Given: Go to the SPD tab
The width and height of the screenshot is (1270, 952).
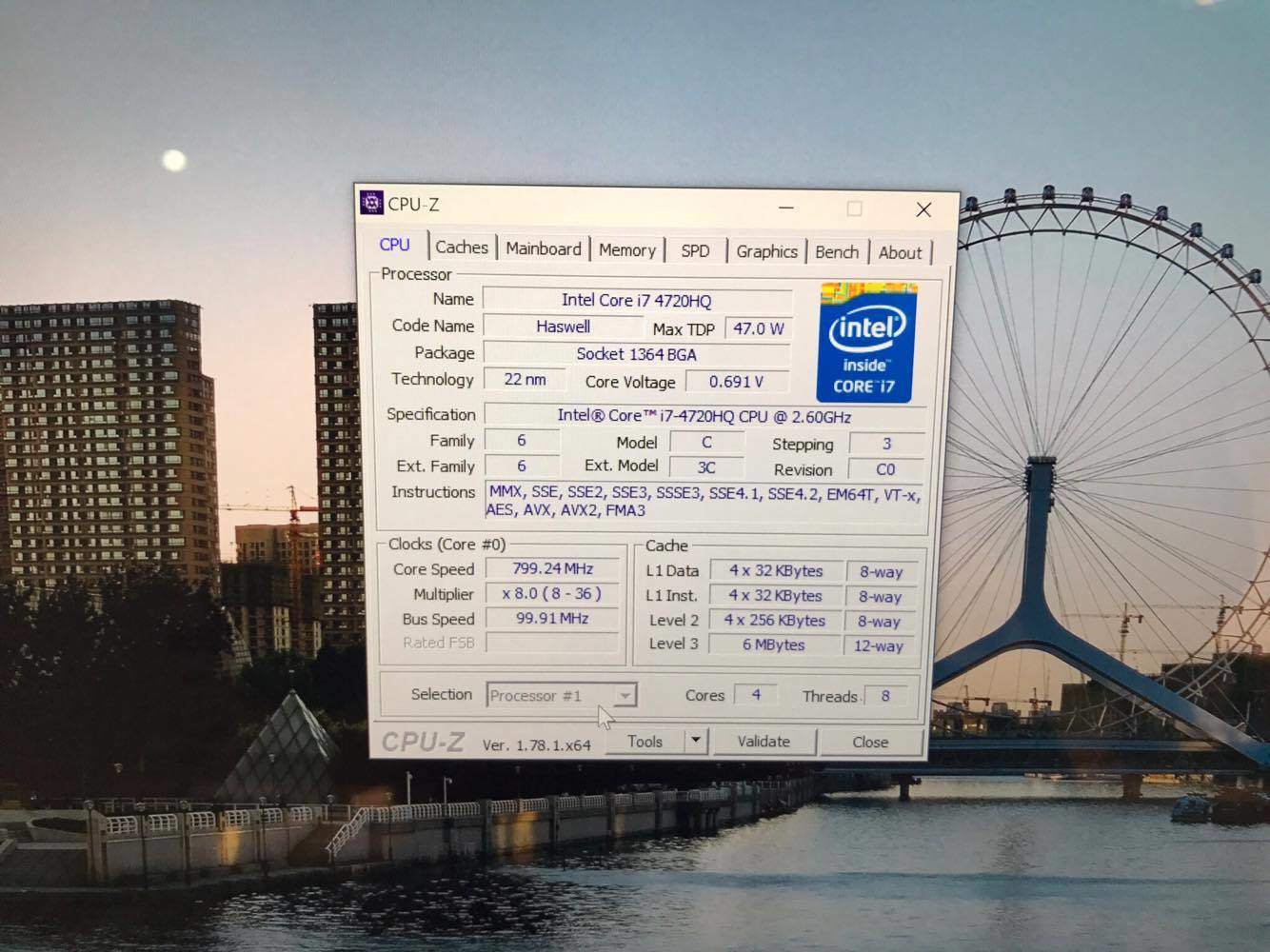Looking at the screenshot, I should 695,250.
